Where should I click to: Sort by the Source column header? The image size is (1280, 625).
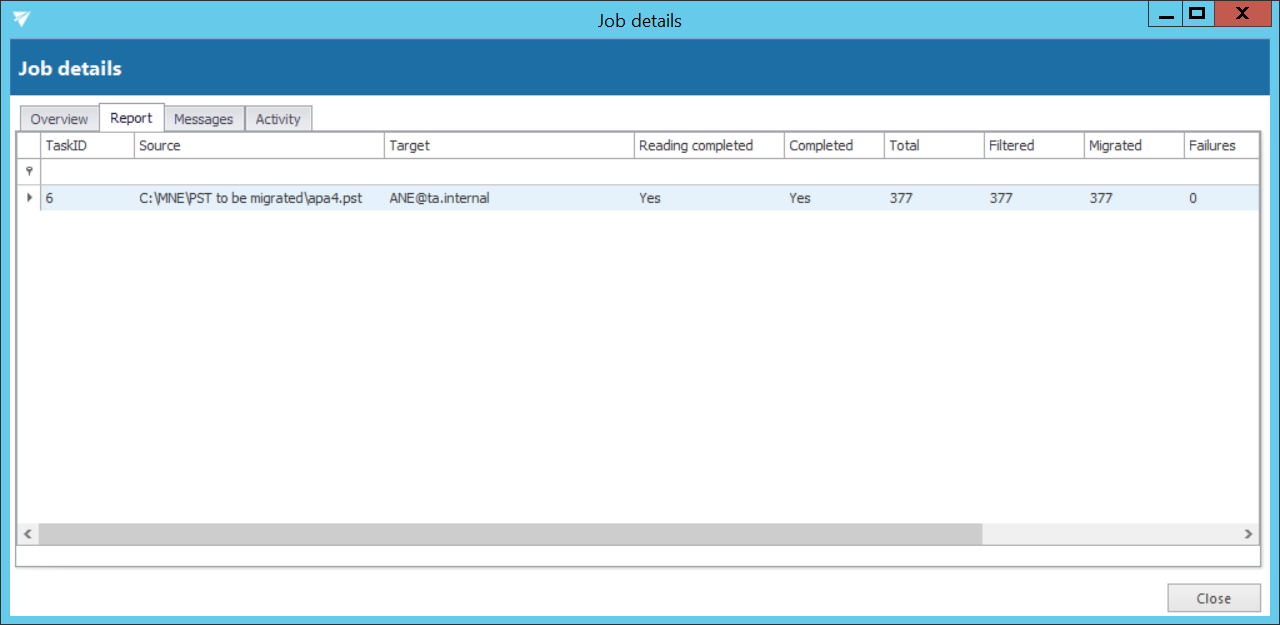259,146
